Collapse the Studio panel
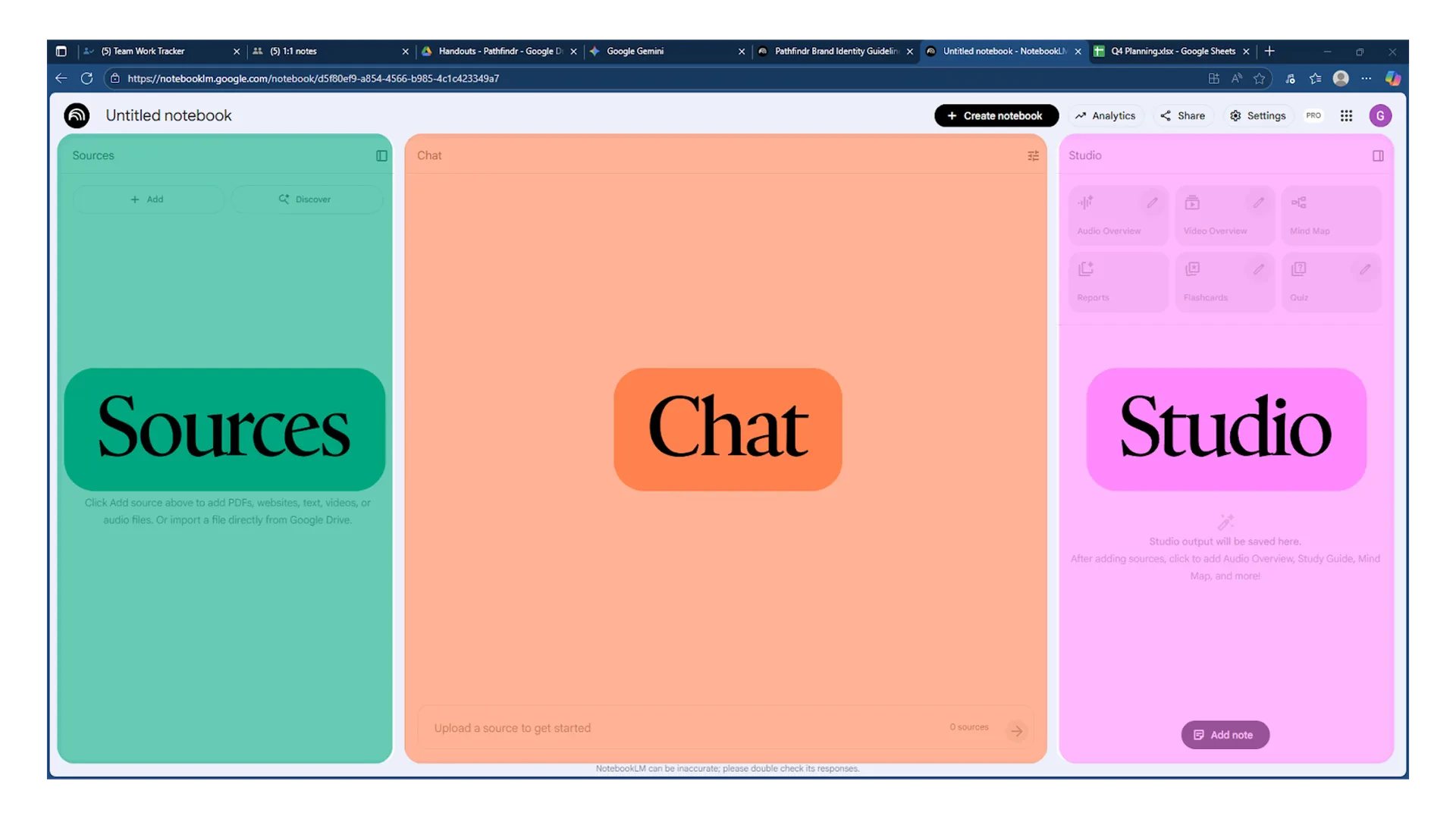The width and height of the screenshot is (1456, 819). (x=1378, y=155)
